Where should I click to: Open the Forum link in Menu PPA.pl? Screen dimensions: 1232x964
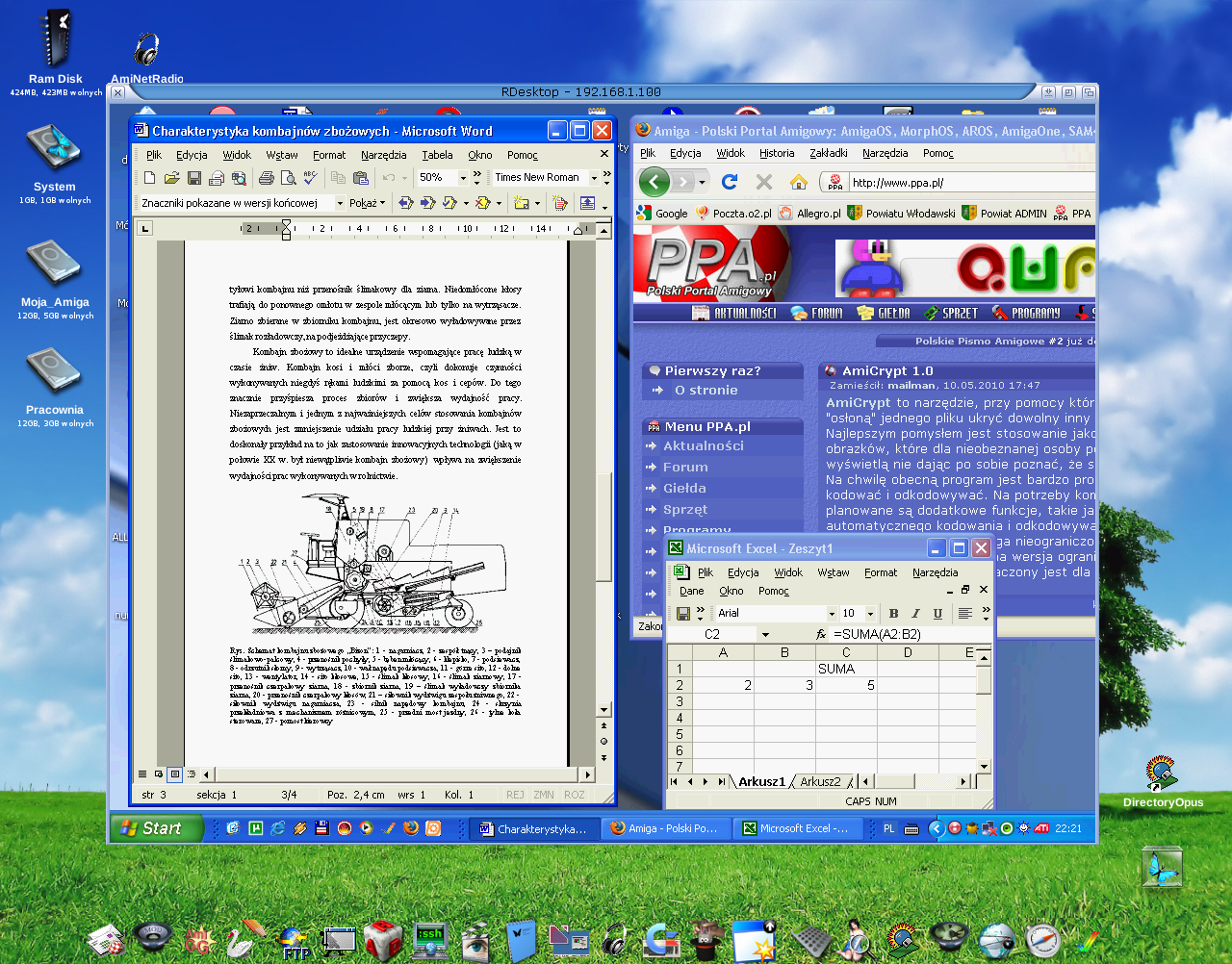tap(685, 468)
